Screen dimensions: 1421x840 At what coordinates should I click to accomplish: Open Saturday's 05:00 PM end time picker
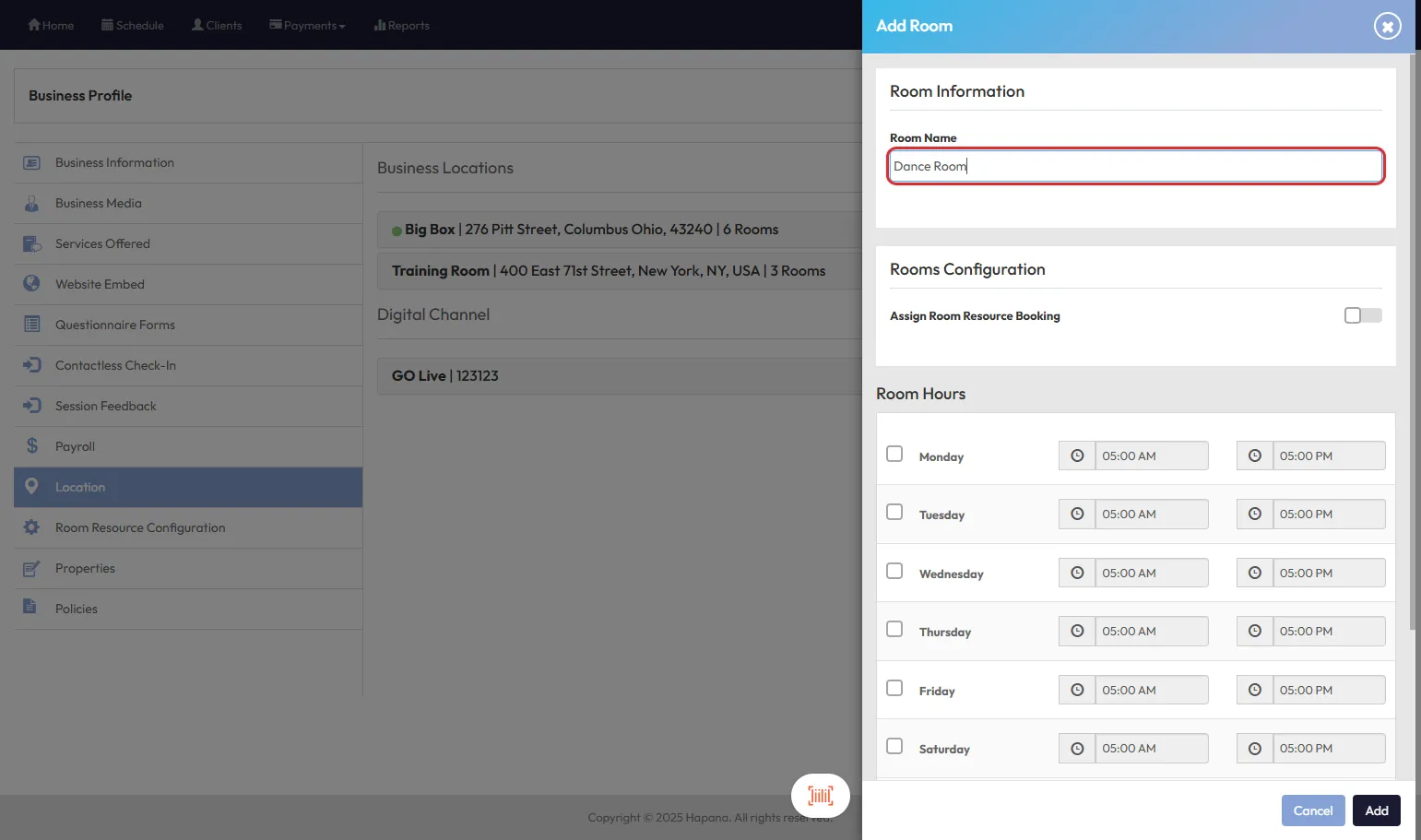[1328, 749]
